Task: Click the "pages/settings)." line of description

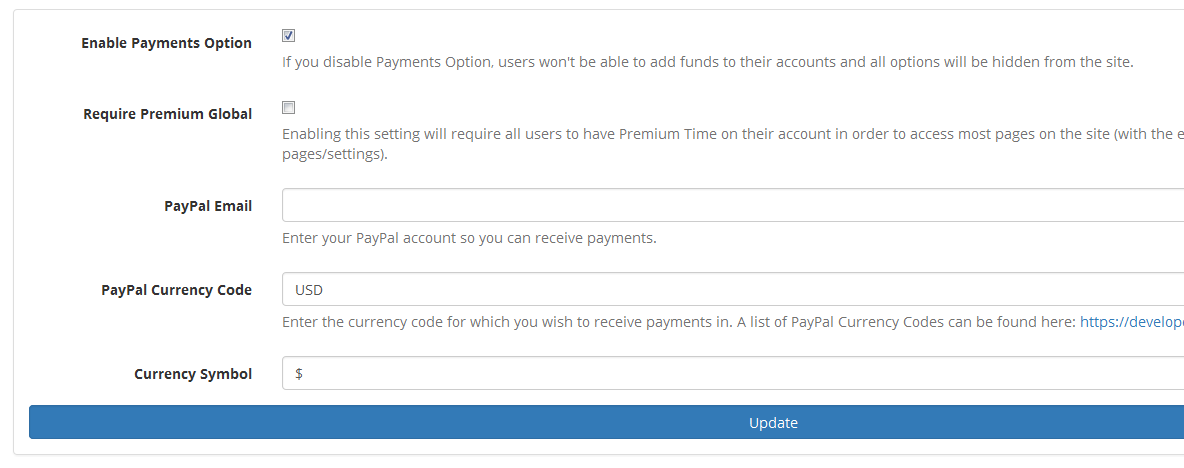Action: pyautogui.click(x=334, y=155)
